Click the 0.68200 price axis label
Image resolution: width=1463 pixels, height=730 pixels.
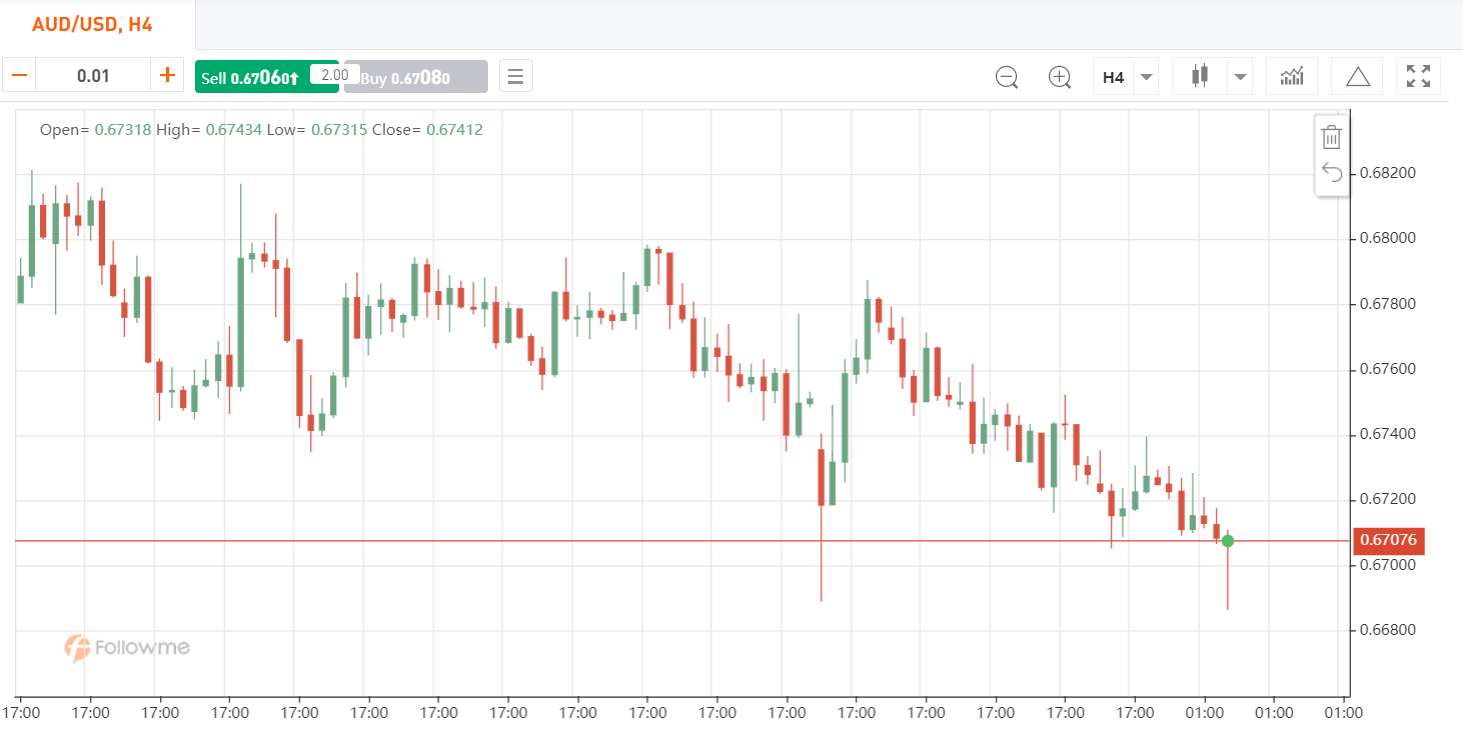point(1388,173)
